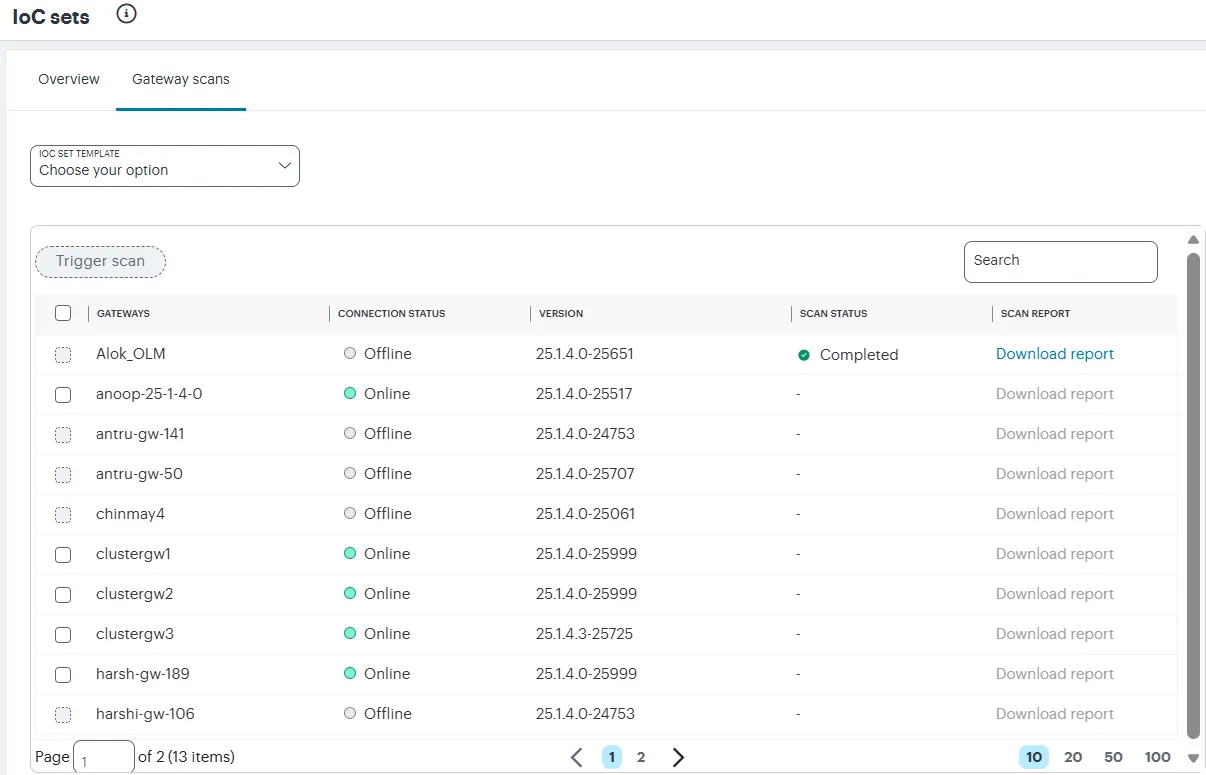The height and width of the screenshot is (775, 1206).
Task: Click the Version column header
Action: click(561, 313)
